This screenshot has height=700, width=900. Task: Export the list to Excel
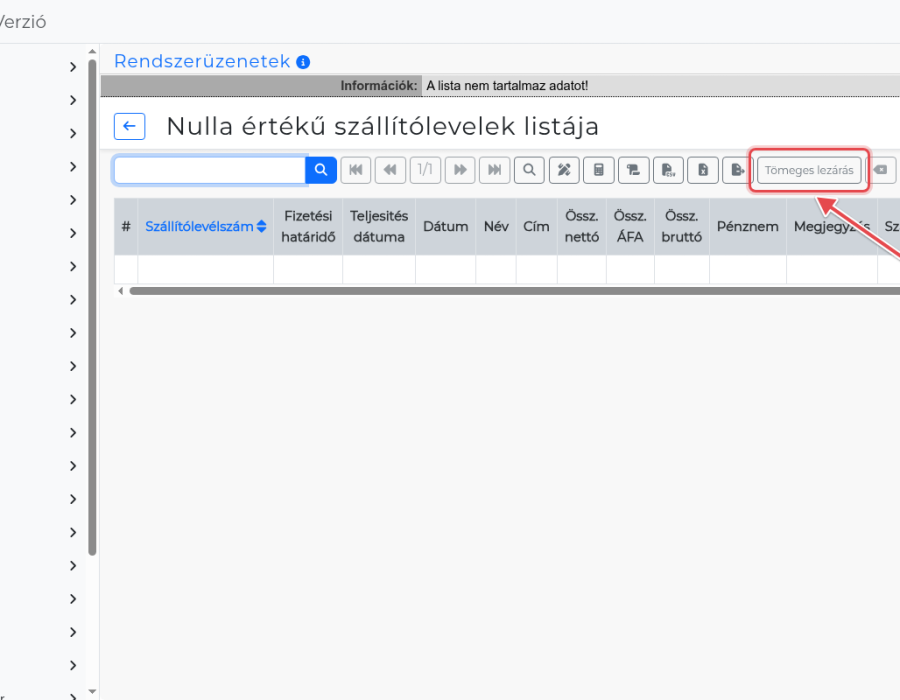[703, 170]
